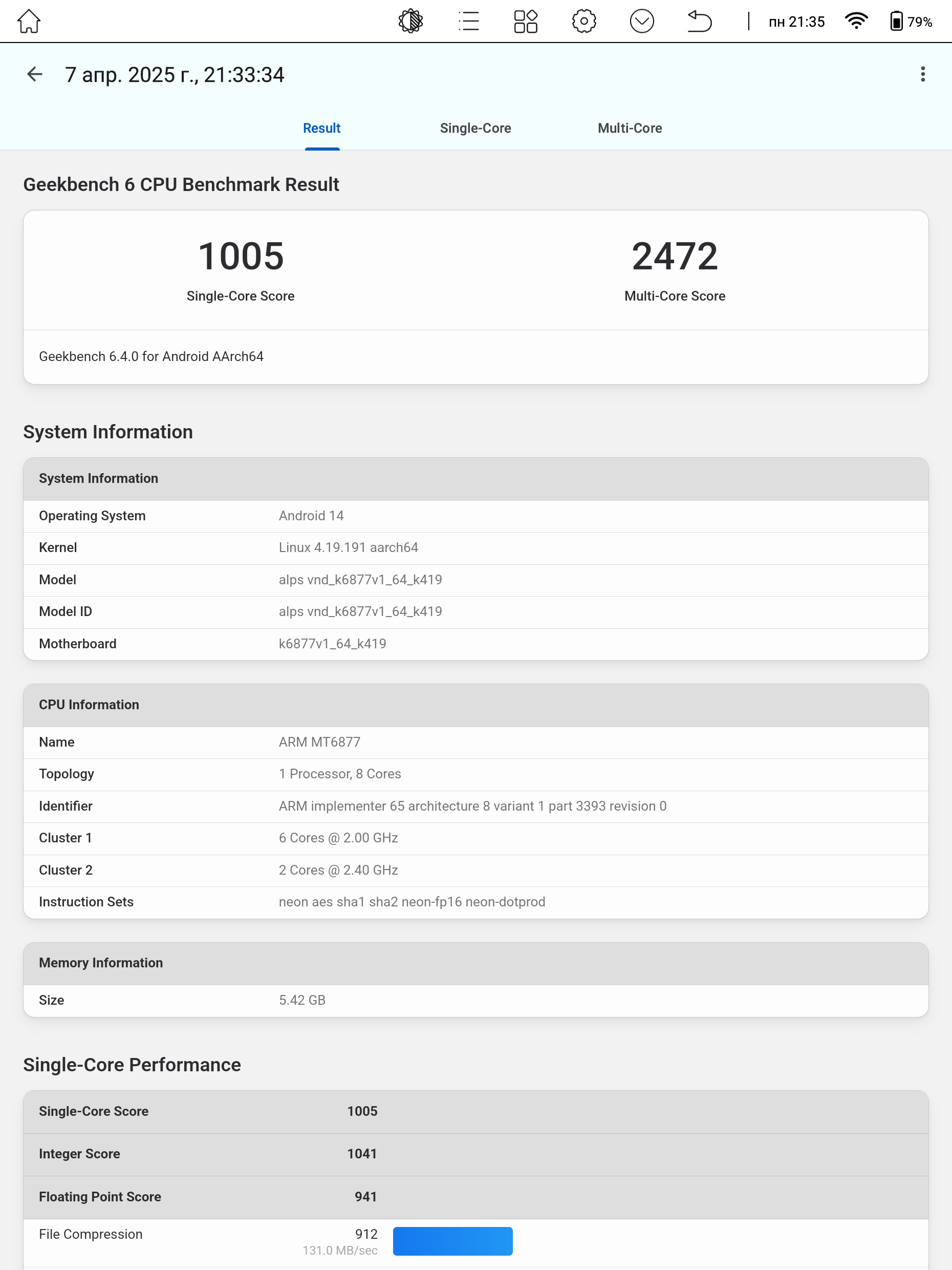Open the three-dot overflow menu
This screenshot has height=1270, width=952.
tap(923, 74)
